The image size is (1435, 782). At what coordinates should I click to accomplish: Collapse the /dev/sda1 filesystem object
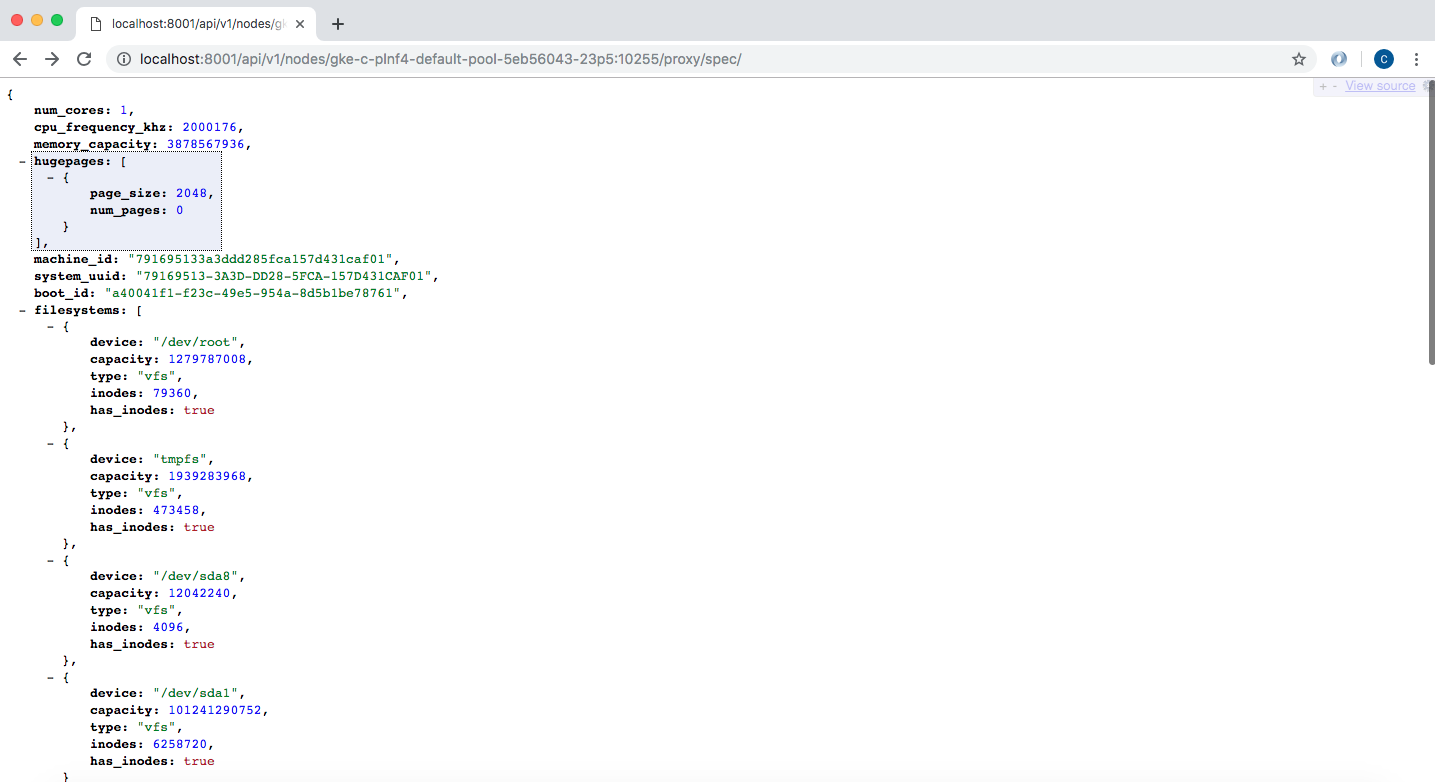coord(50,677)
